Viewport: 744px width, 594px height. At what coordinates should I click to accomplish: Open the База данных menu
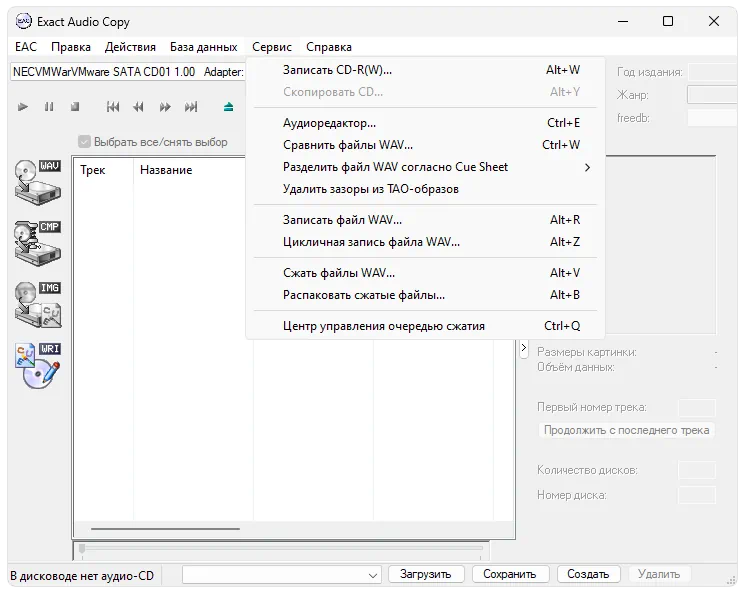(204, 47)
